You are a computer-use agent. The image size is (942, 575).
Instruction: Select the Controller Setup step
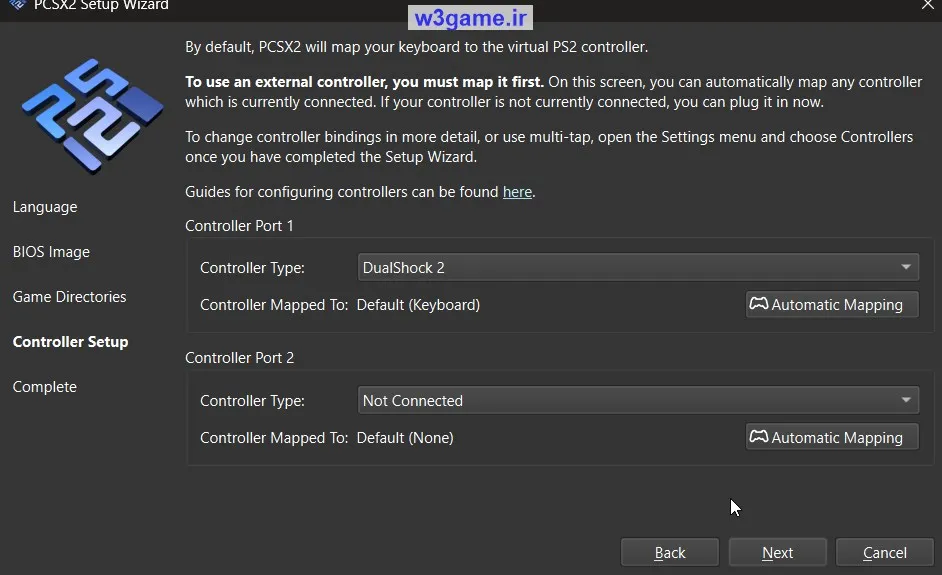70,342
